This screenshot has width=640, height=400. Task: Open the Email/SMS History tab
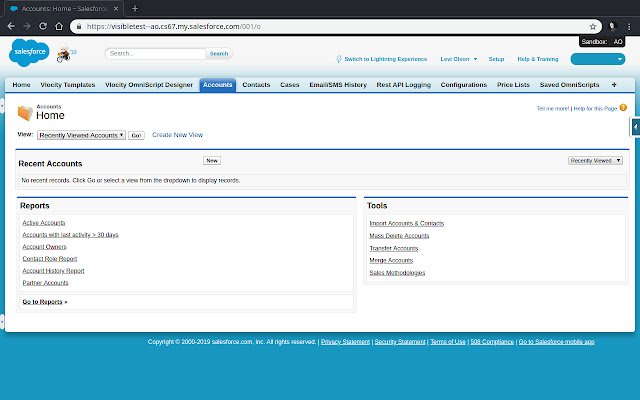tap(338, 85)
